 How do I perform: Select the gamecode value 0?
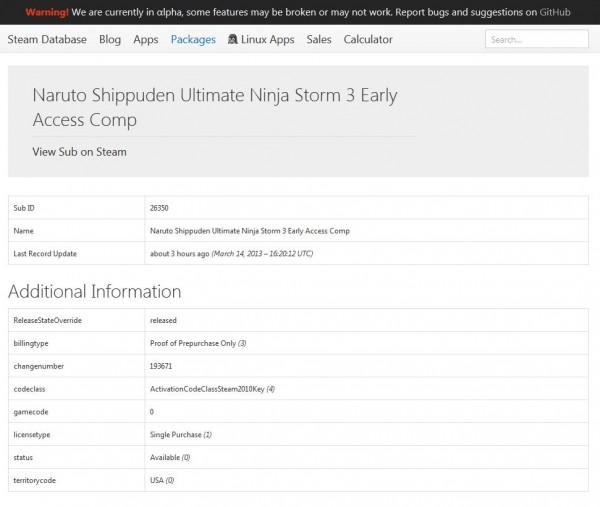pyautogui.click(x=152, y=412)
